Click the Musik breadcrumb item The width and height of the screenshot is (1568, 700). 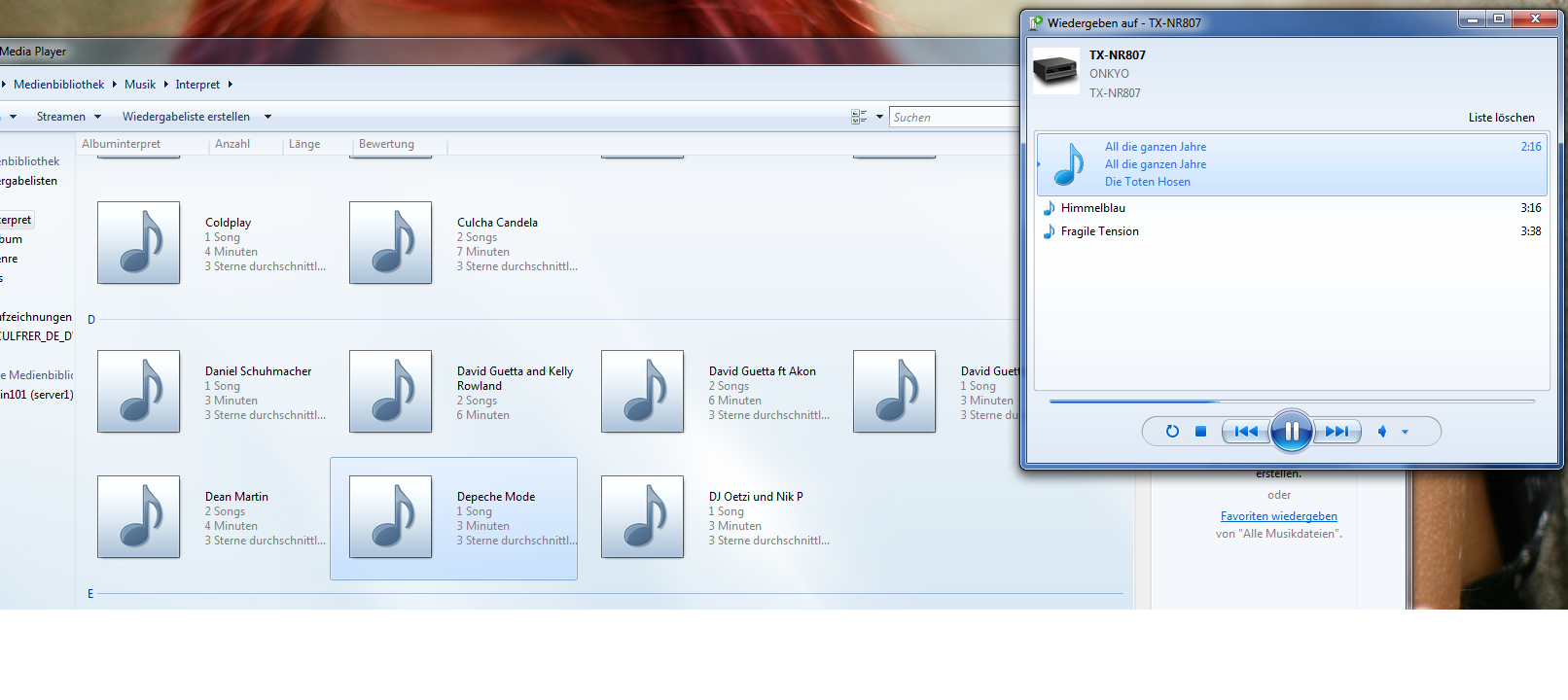click(140, 85)
